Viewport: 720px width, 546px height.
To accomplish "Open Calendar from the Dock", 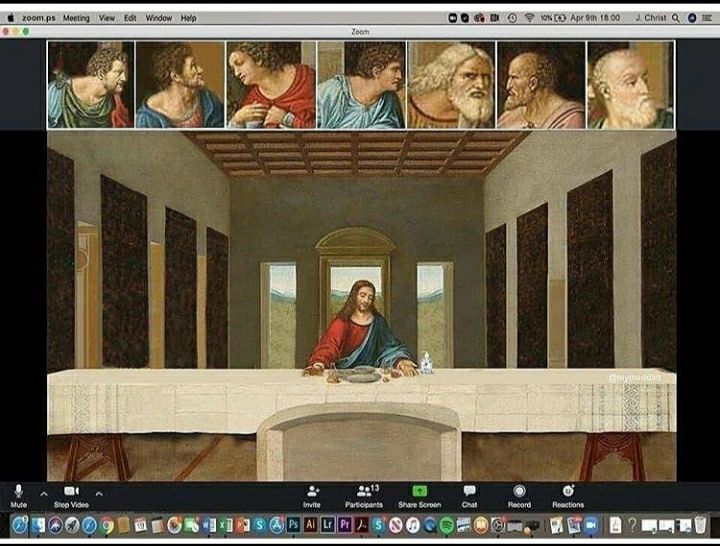I will [x=141, y=525].
